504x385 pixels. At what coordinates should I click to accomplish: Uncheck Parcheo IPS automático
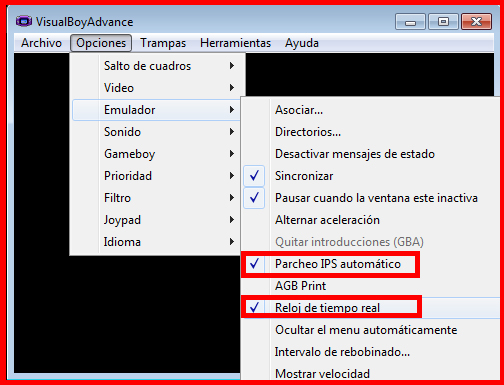(371, 264)
